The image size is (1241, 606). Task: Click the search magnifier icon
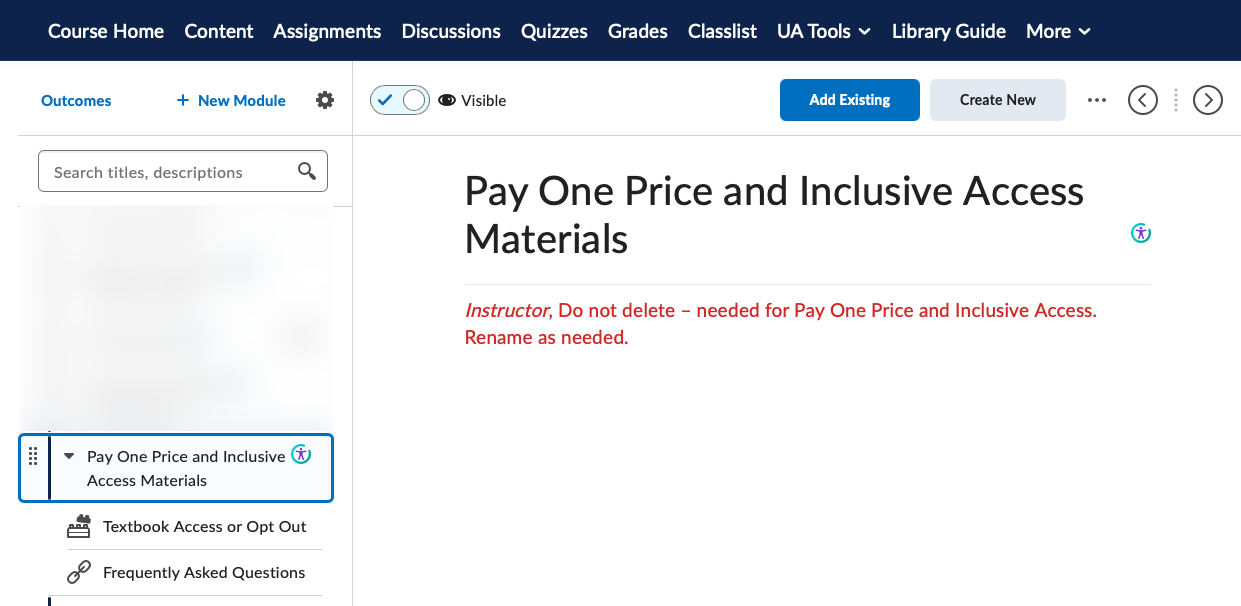[x=308, y=171]
